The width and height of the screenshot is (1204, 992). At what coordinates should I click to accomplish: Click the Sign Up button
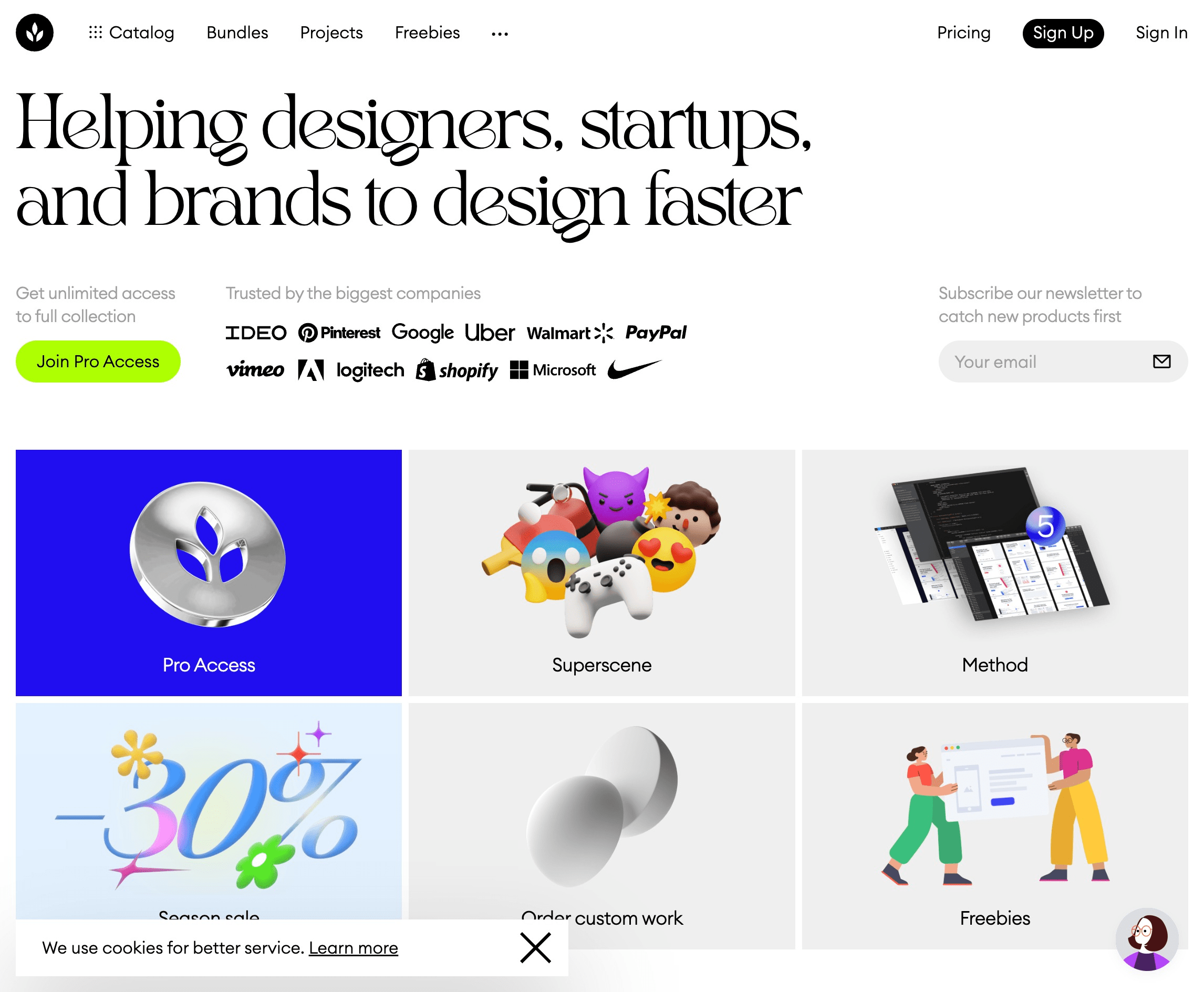[x=1062, y=33]
